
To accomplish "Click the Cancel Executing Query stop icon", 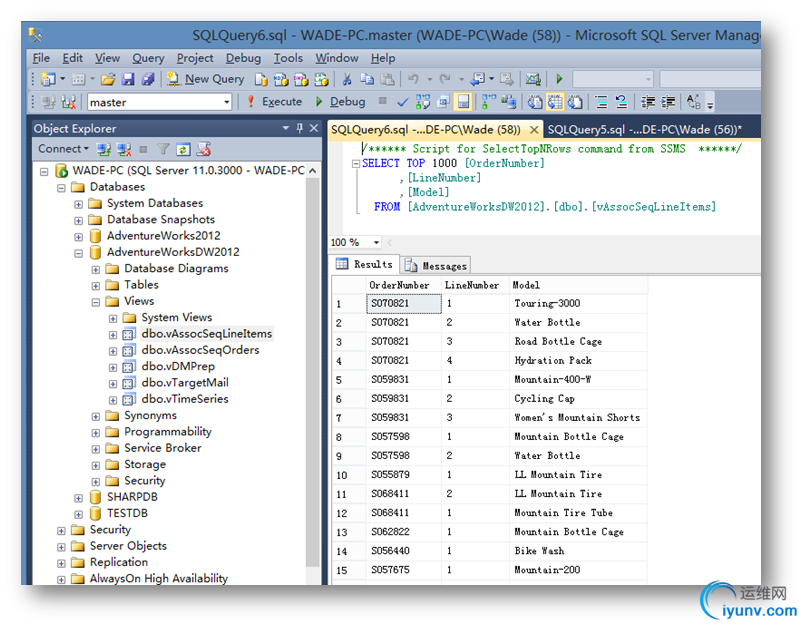I will point(383,101).
